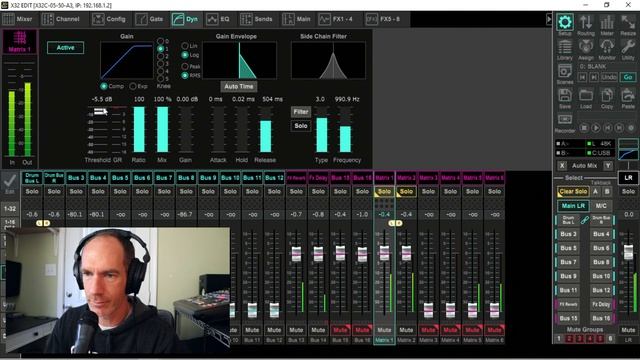Click the Copy pages icon
Screen dimensions: 640x360
coord(607,96)
